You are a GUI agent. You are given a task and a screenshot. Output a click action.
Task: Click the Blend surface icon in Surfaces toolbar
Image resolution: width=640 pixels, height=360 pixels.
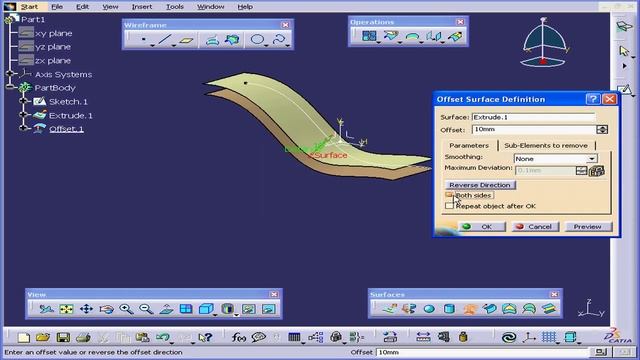[549, 309]
